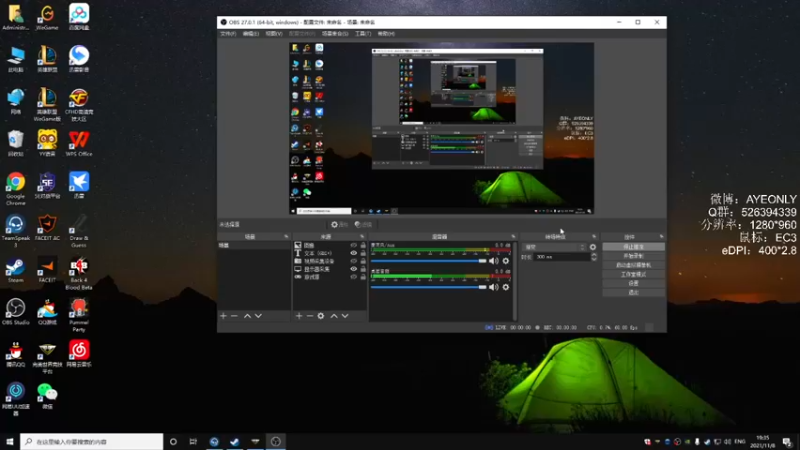Undock the Scene Transitions panel via header icon
This screenshot has height=450, width=800.
click(x=594, y=237)
